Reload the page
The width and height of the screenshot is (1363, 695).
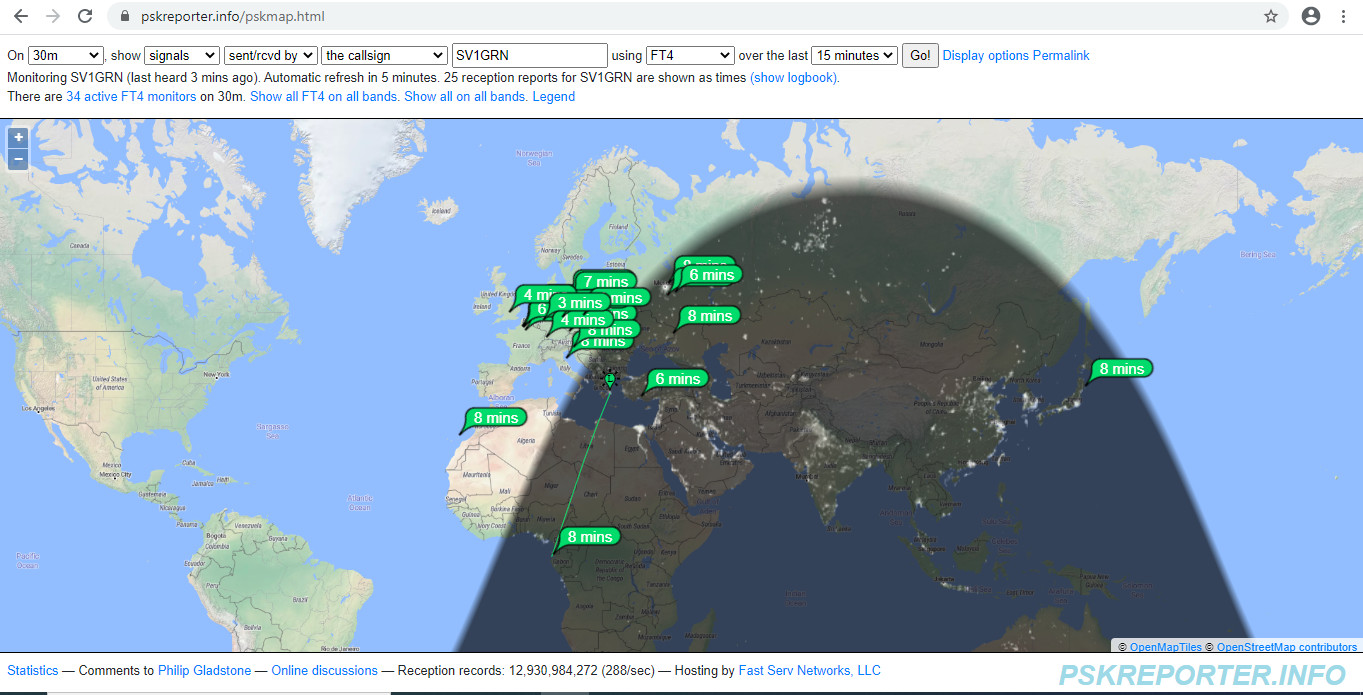85,16
